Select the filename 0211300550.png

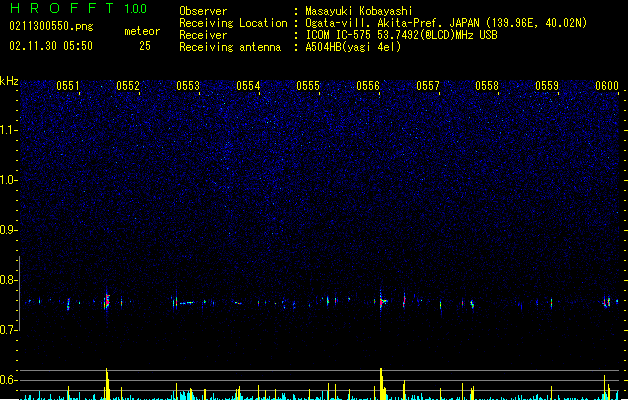51,26
